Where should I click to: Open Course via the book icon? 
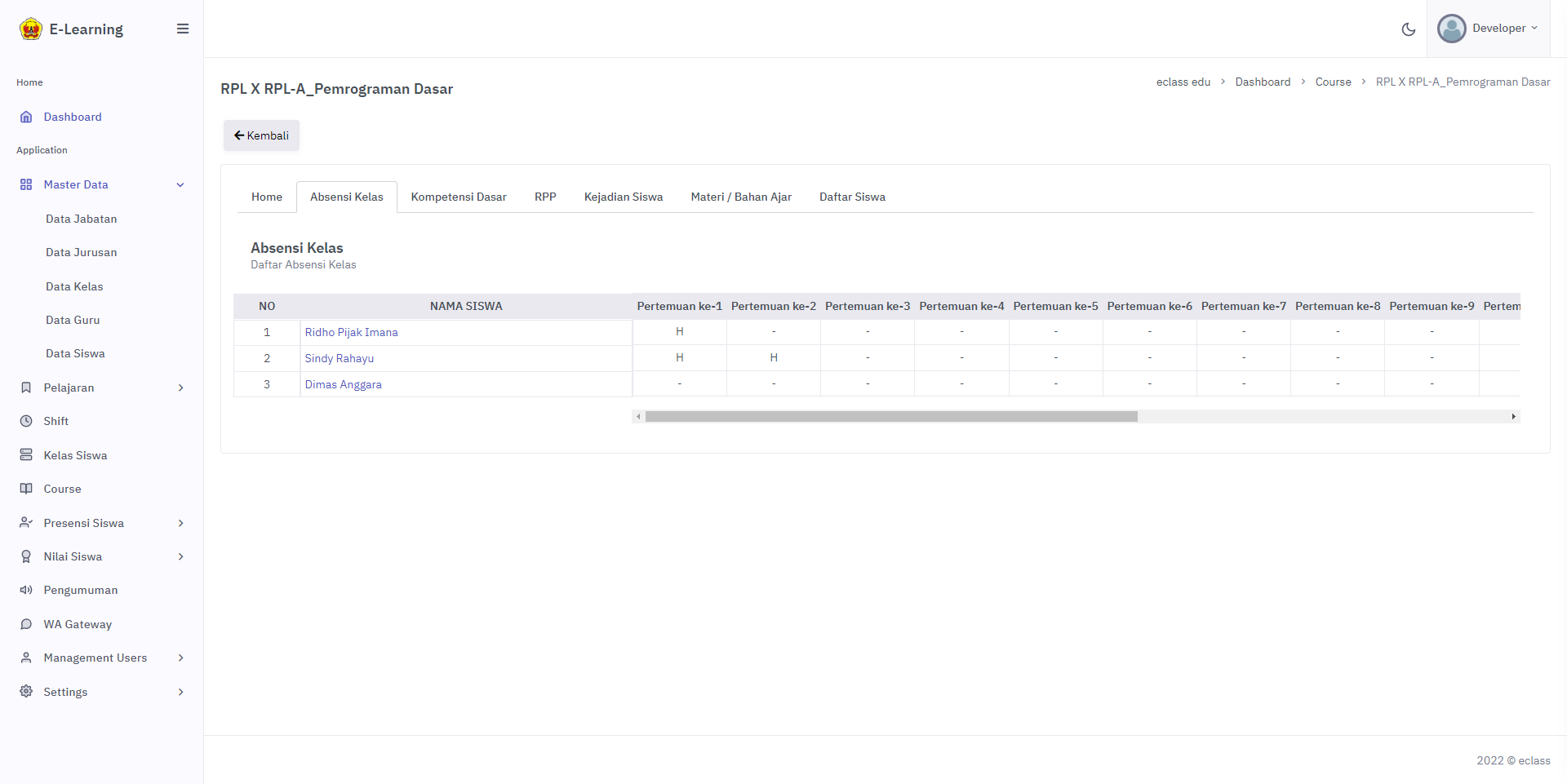[x=26, y=489]
